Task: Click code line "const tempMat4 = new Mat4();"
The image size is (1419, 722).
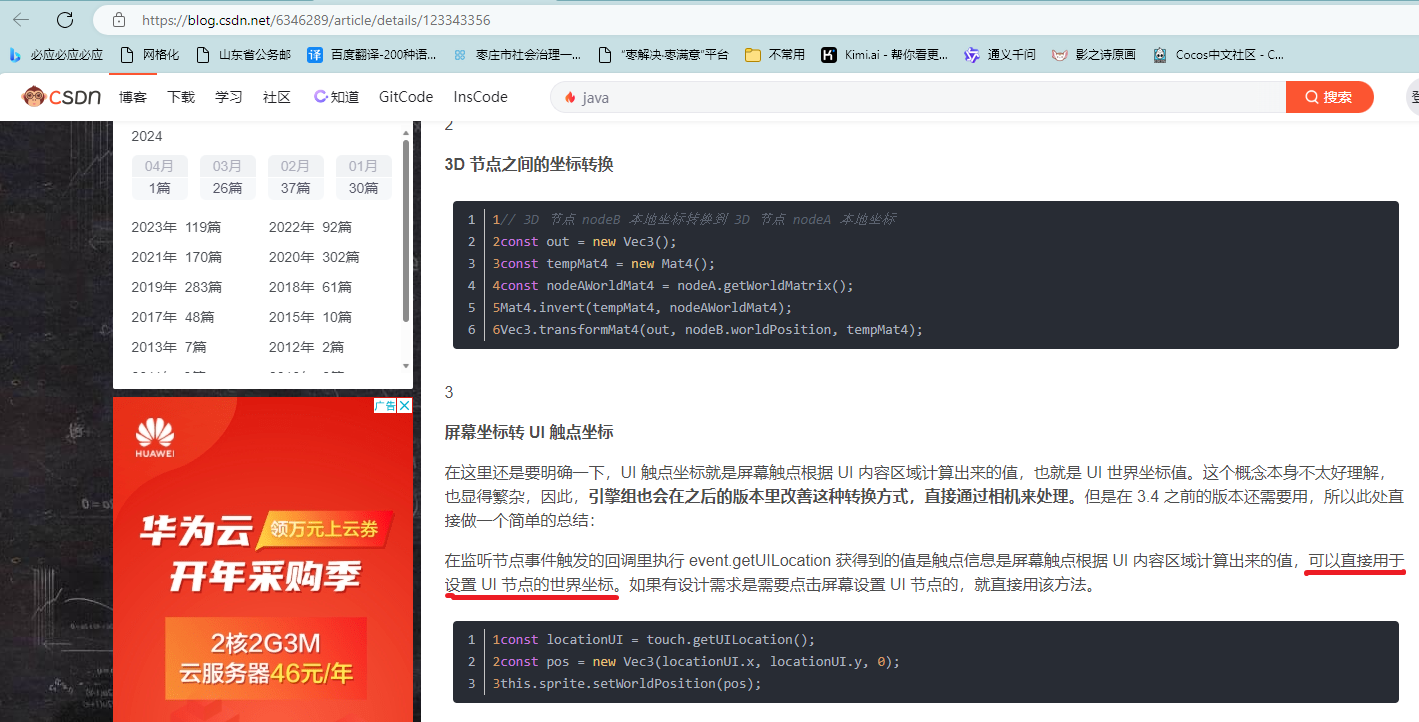Action: click(x=604, y=263)
